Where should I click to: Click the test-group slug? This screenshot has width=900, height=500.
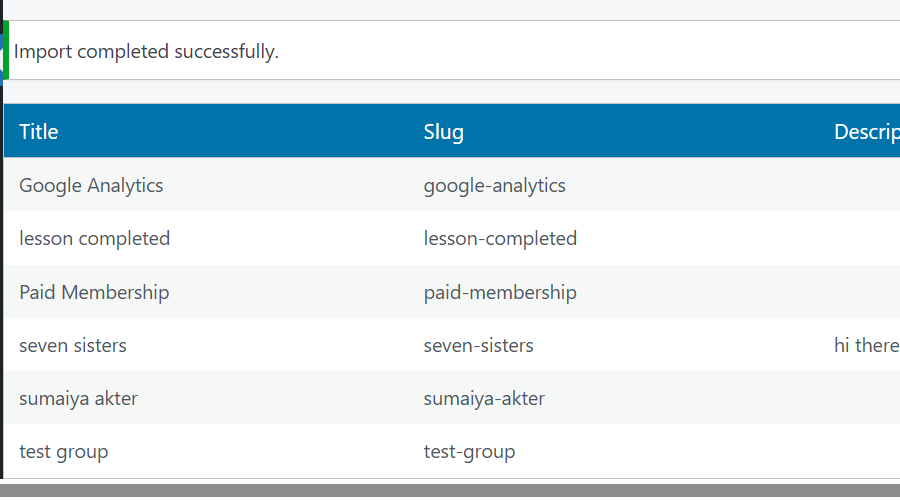(469, 452)
